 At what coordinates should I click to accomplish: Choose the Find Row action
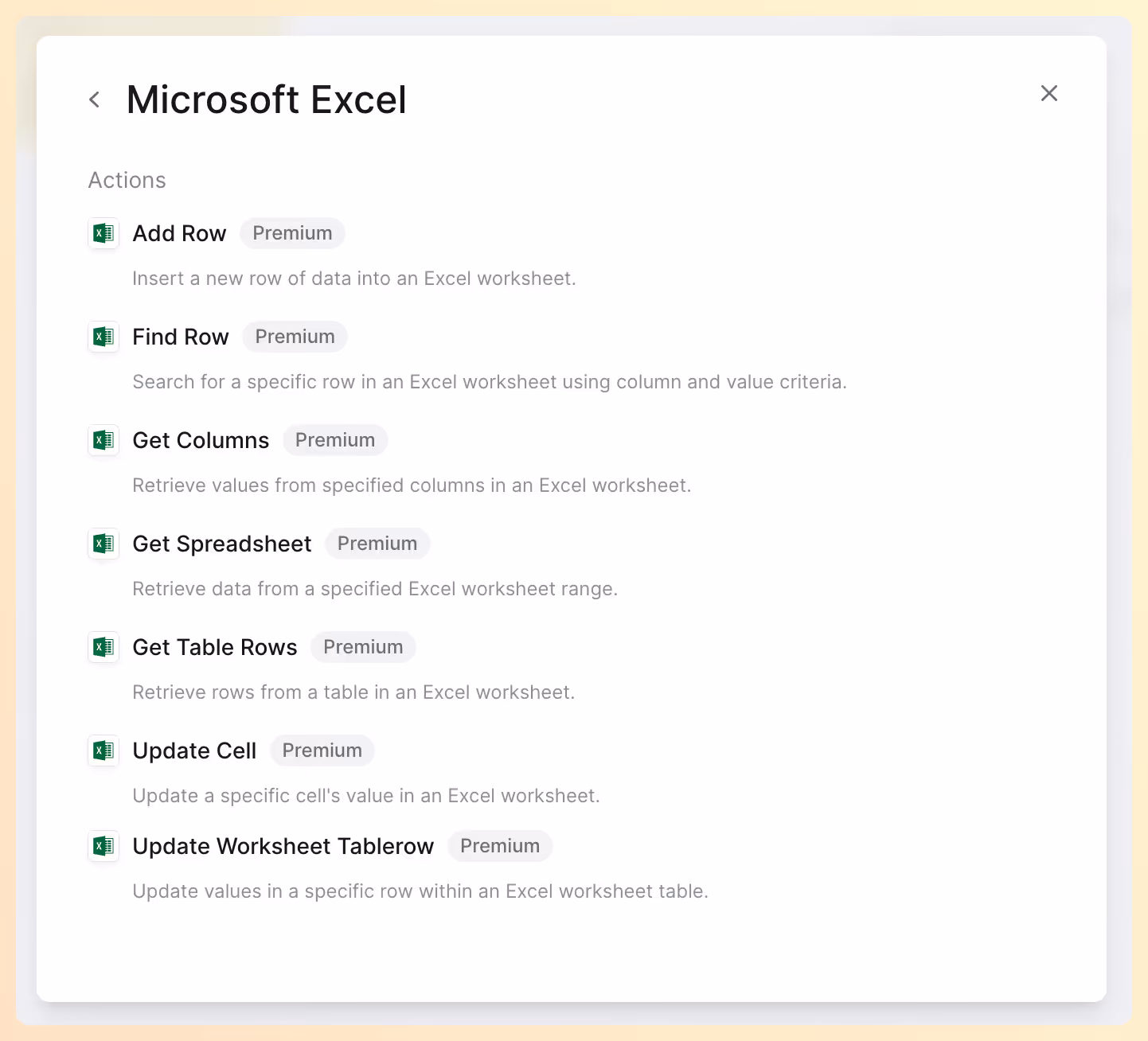(x=181, y=337)
